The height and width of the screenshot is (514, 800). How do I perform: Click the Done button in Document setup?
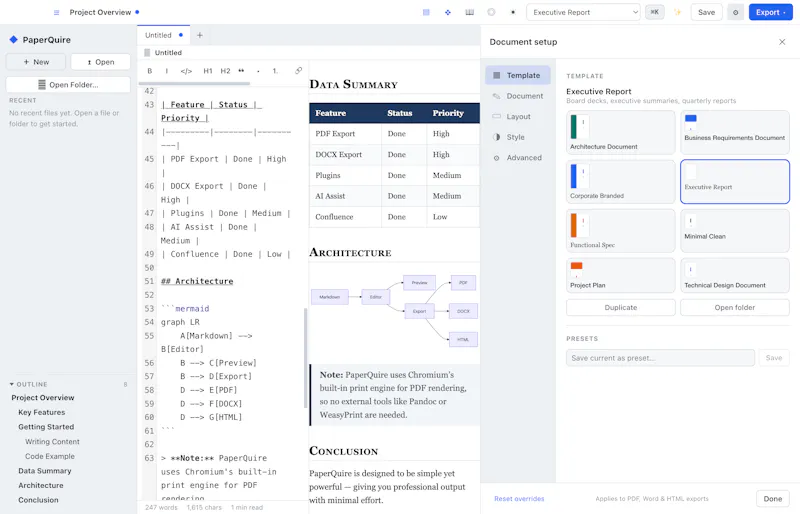pyautogui.click(x=772, y=499)
